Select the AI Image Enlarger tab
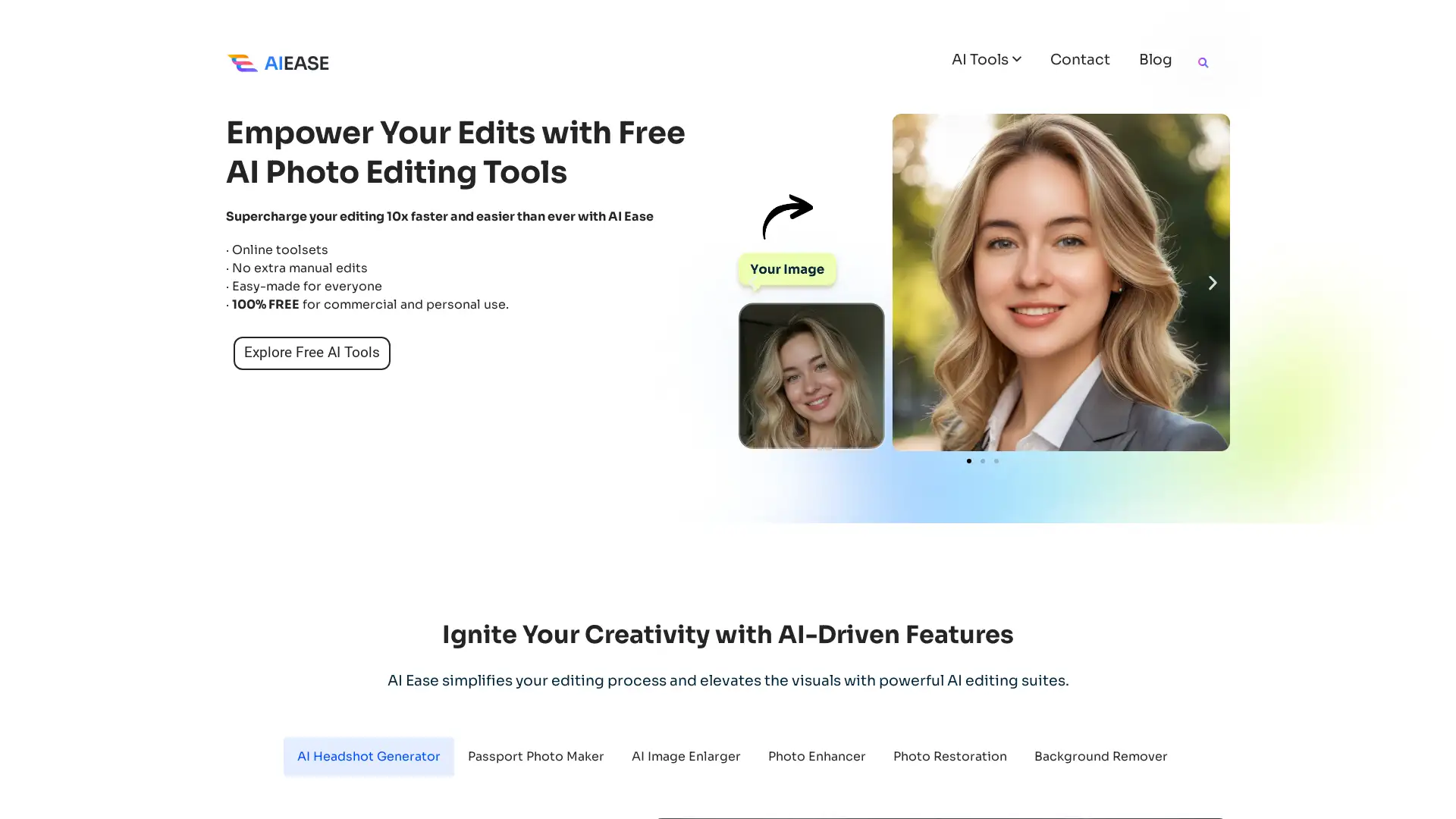Image resolution: width=1456 pixels, height=819 pixels. tap(686, 756)
